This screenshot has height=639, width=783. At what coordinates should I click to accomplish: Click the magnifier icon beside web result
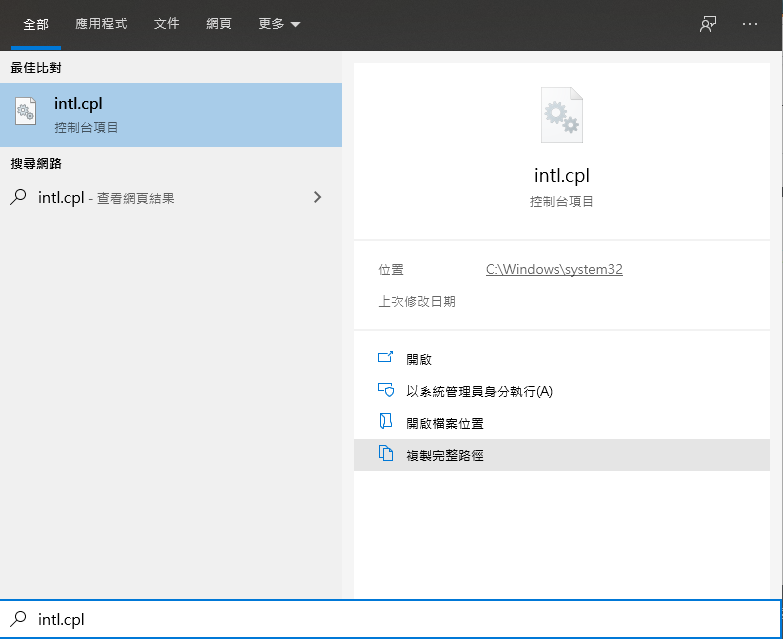tap(18, 197)
